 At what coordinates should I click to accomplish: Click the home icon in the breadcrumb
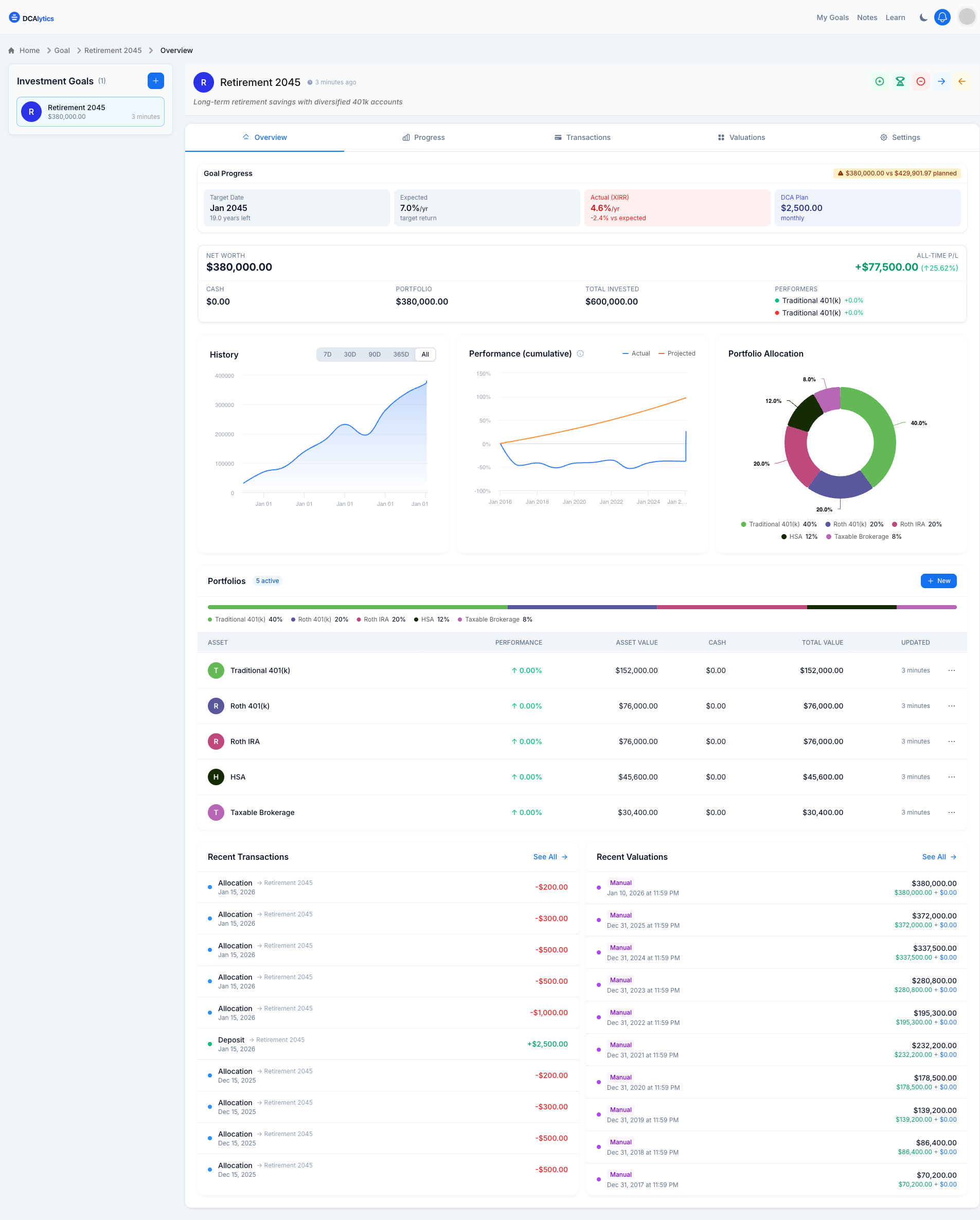click(x=11, y=50)
